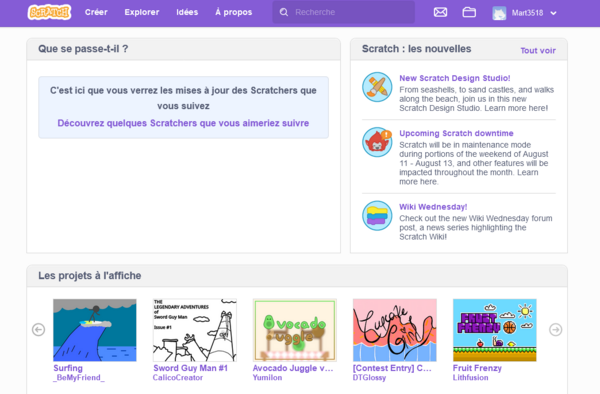Open the messages envelope icon
The image size is (600, 394).
(x=440, y=12)
